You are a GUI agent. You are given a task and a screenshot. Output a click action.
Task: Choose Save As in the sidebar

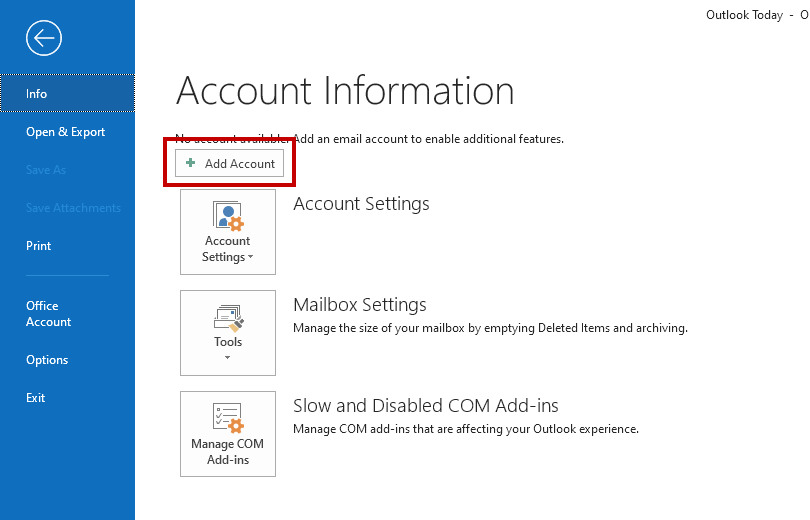[46, 170]
